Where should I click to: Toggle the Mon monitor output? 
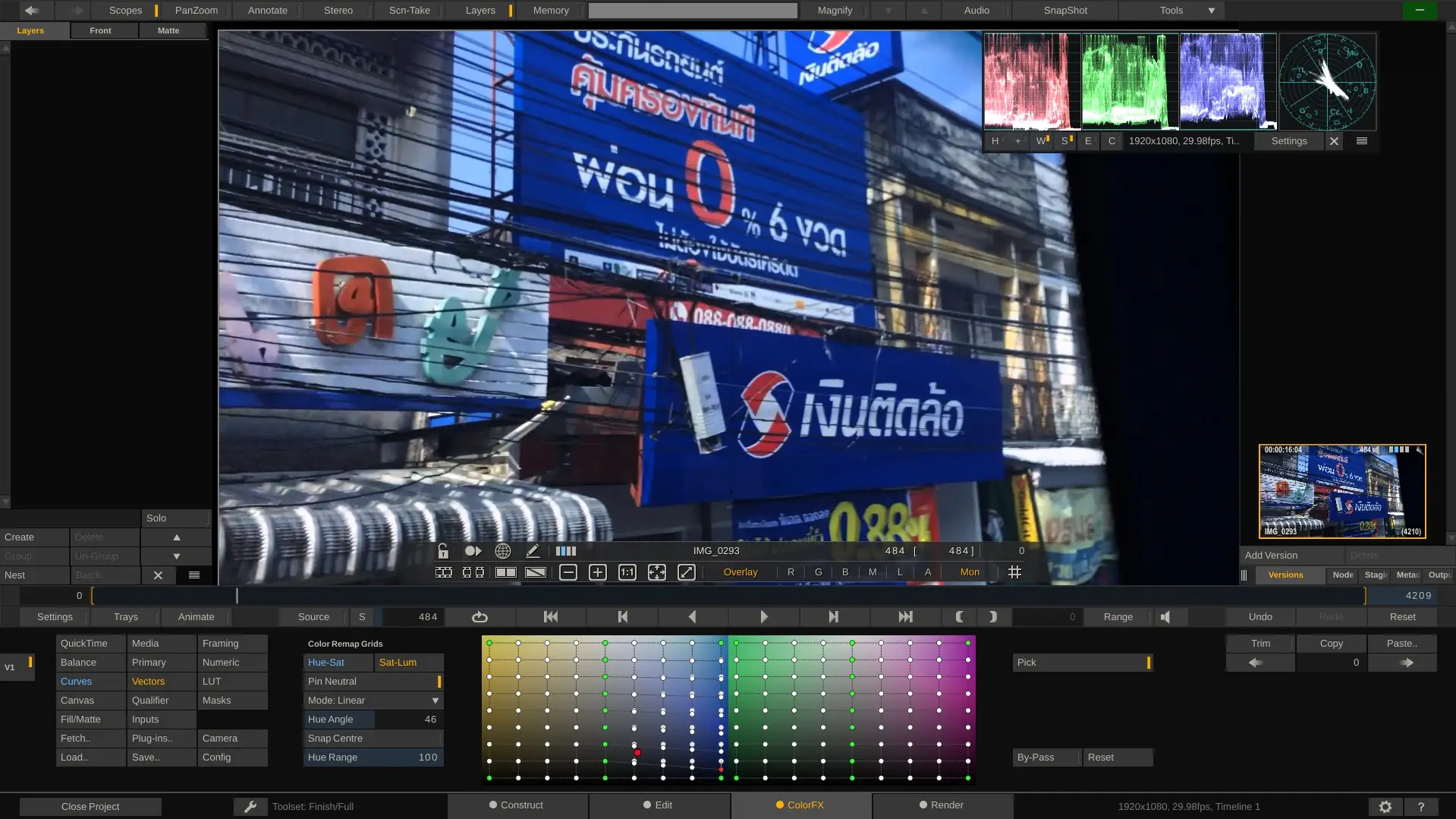coord(970,572)
